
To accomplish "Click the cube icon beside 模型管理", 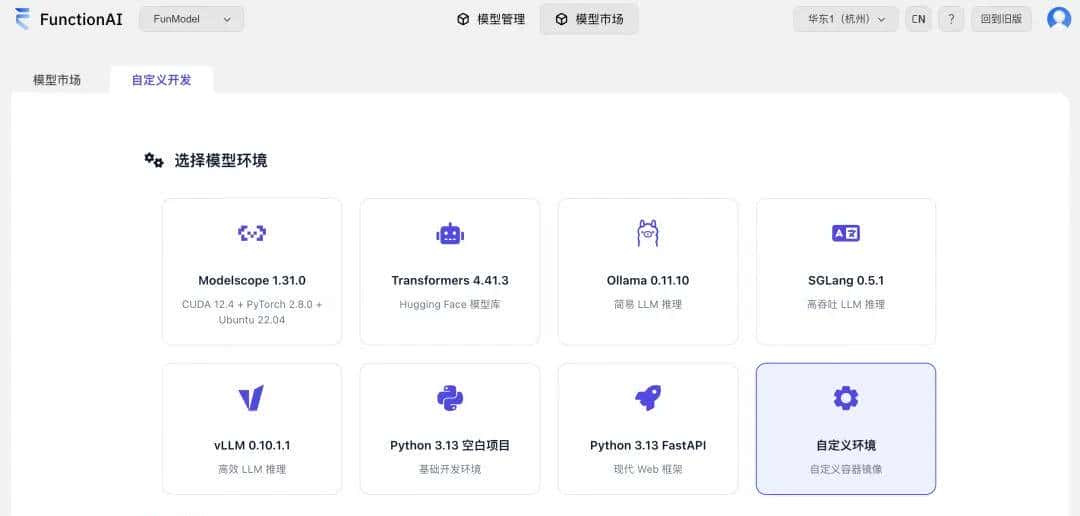I will coord(463,19).
